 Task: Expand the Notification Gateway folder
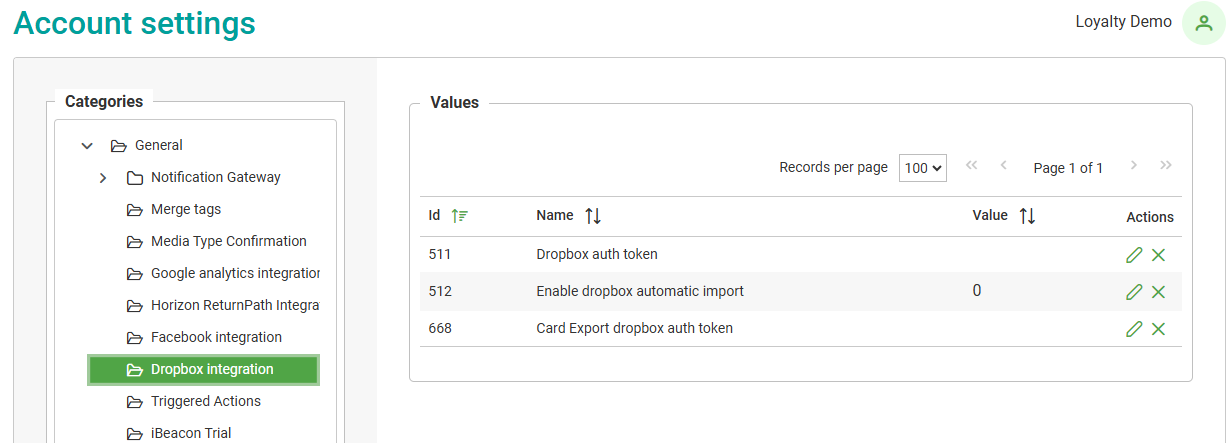pos(103,178)
